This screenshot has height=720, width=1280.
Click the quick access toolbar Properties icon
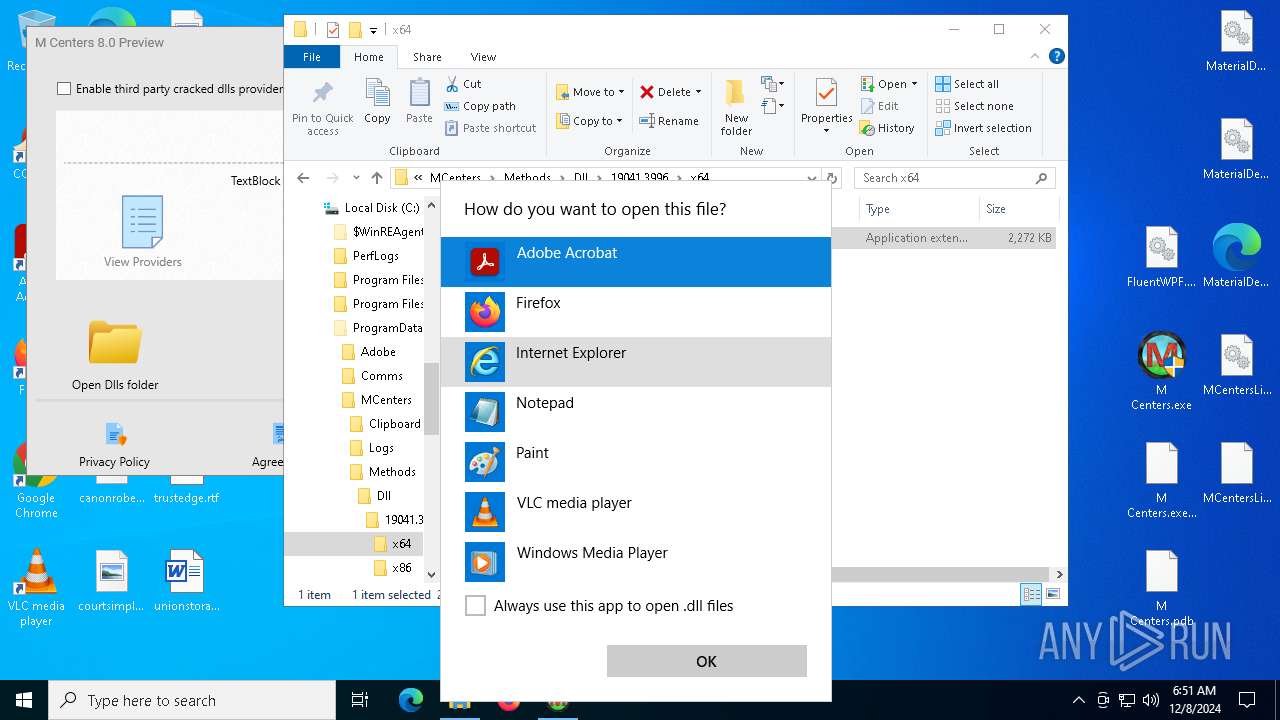pos(333,30)
